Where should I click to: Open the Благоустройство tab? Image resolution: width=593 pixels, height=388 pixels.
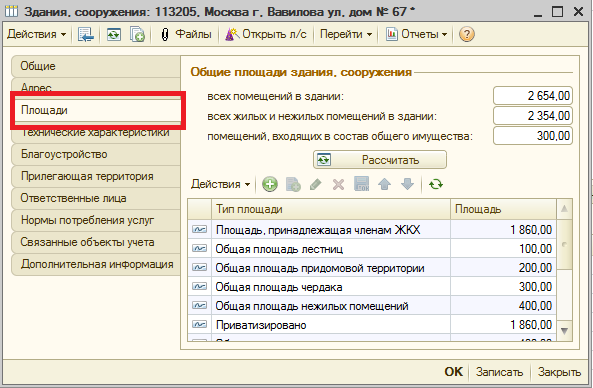click(x=96, y=154)
